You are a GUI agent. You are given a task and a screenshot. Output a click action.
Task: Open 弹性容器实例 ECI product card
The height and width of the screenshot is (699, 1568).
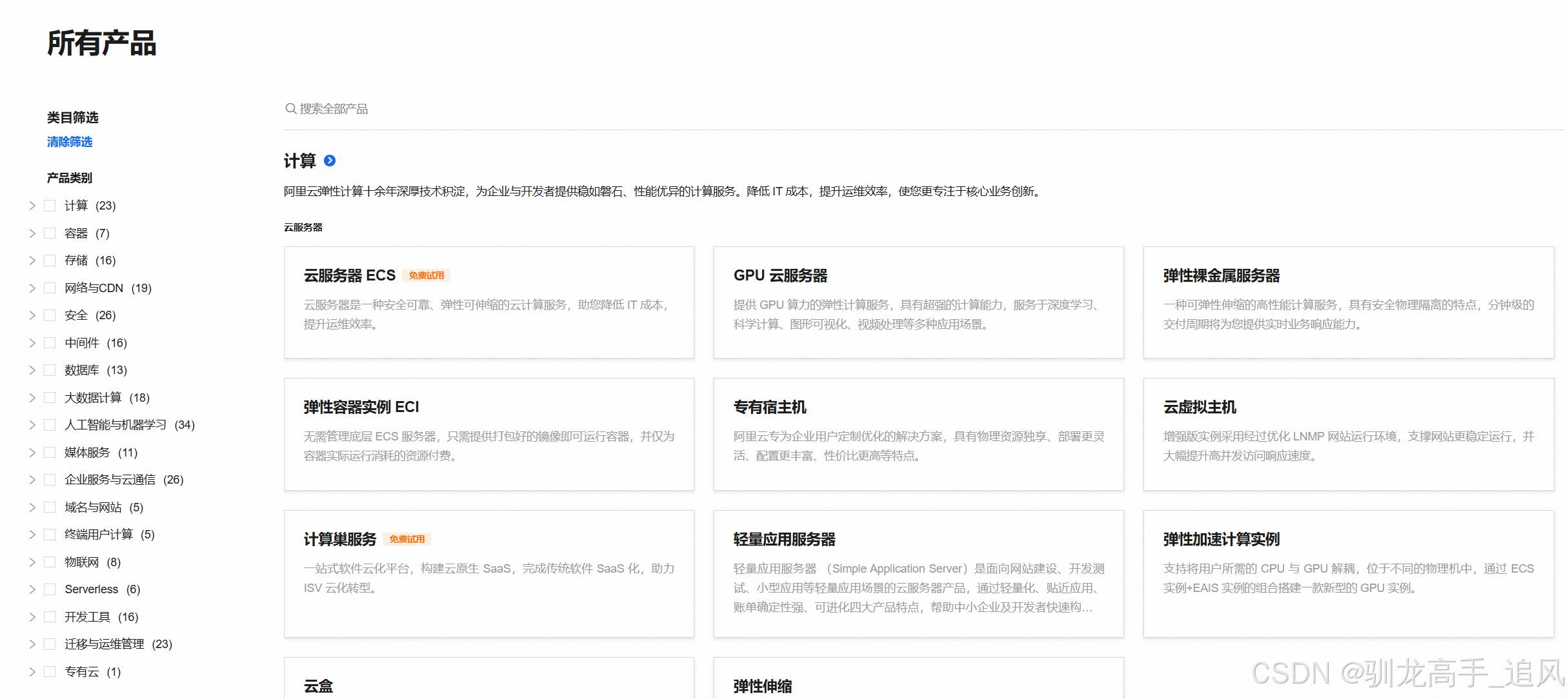pyautogui.click(x=488, y=433)
